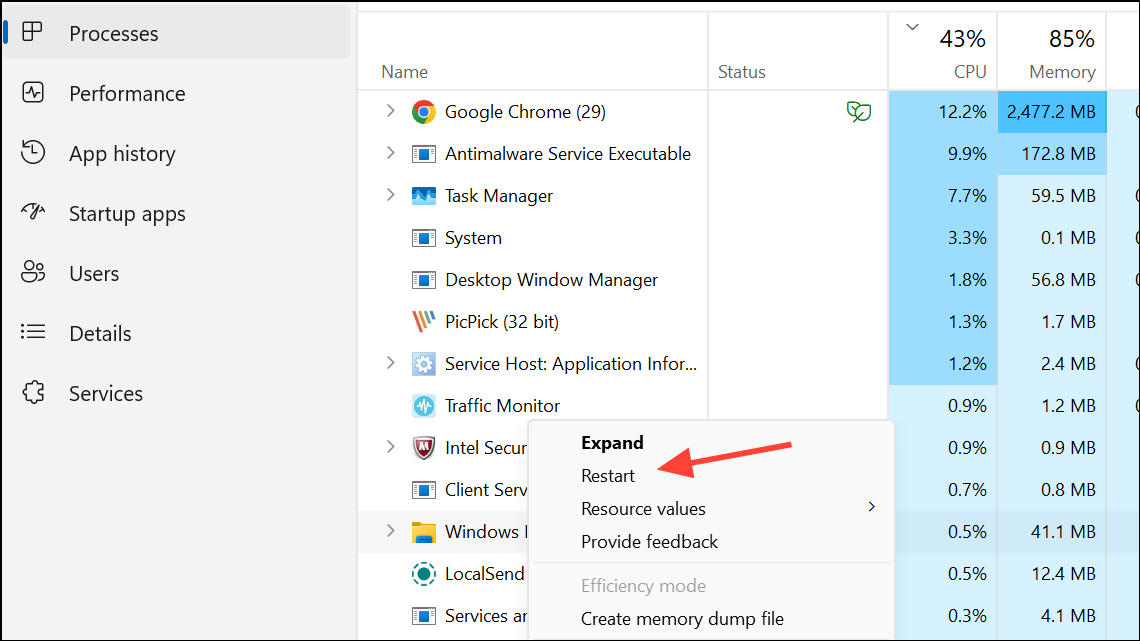Open the Processes tab icon
The image size is (1140, 641).
tap(32, 32)
